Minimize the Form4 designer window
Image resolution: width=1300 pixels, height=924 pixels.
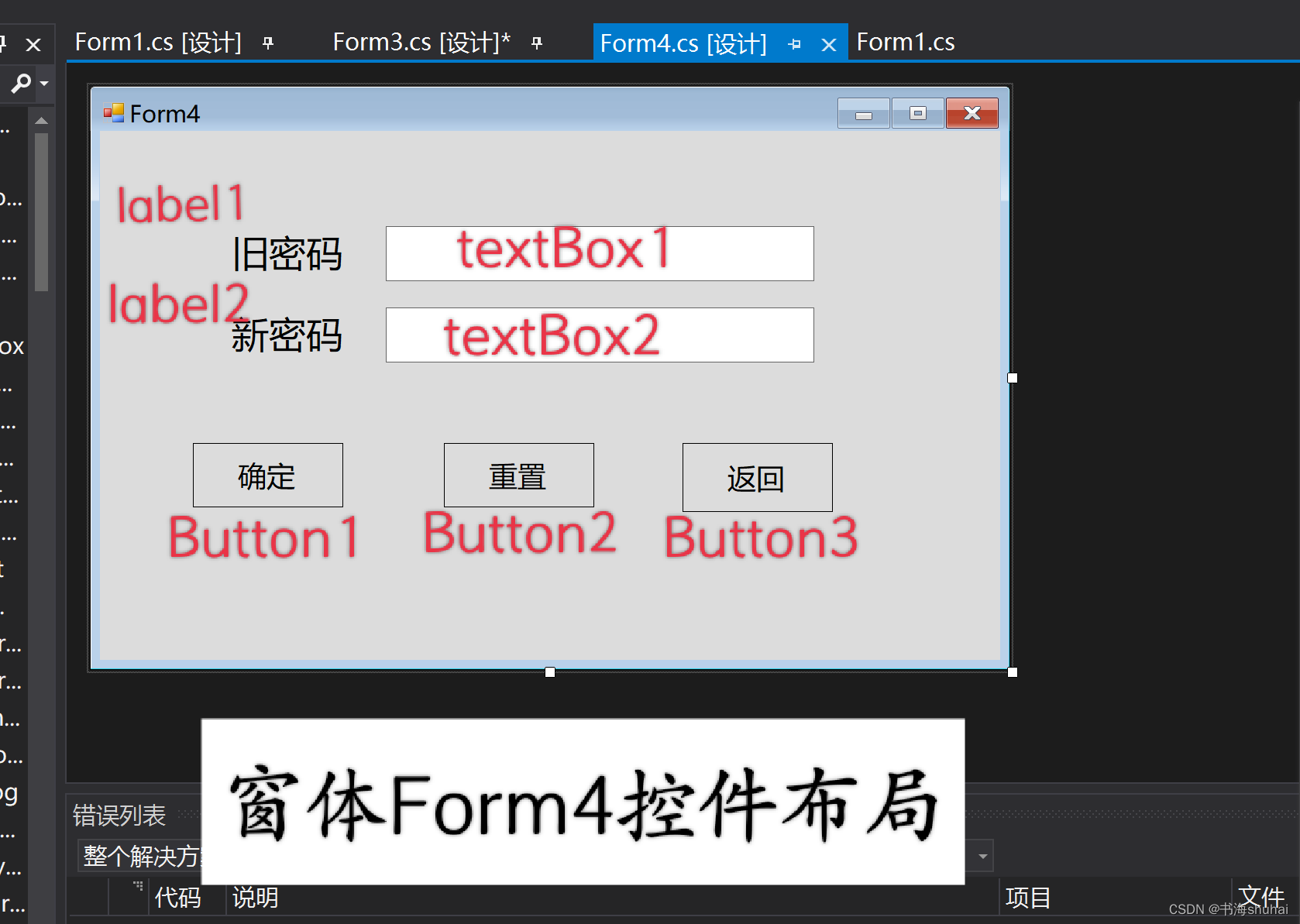point(864,114)
